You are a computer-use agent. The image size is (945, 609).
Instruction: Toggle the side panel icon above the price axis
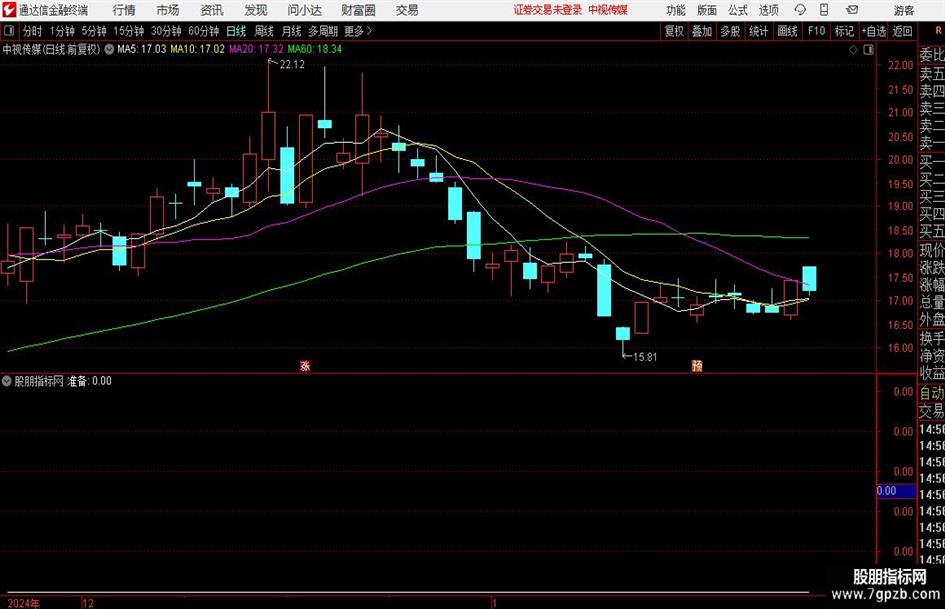tap(868, 50)
